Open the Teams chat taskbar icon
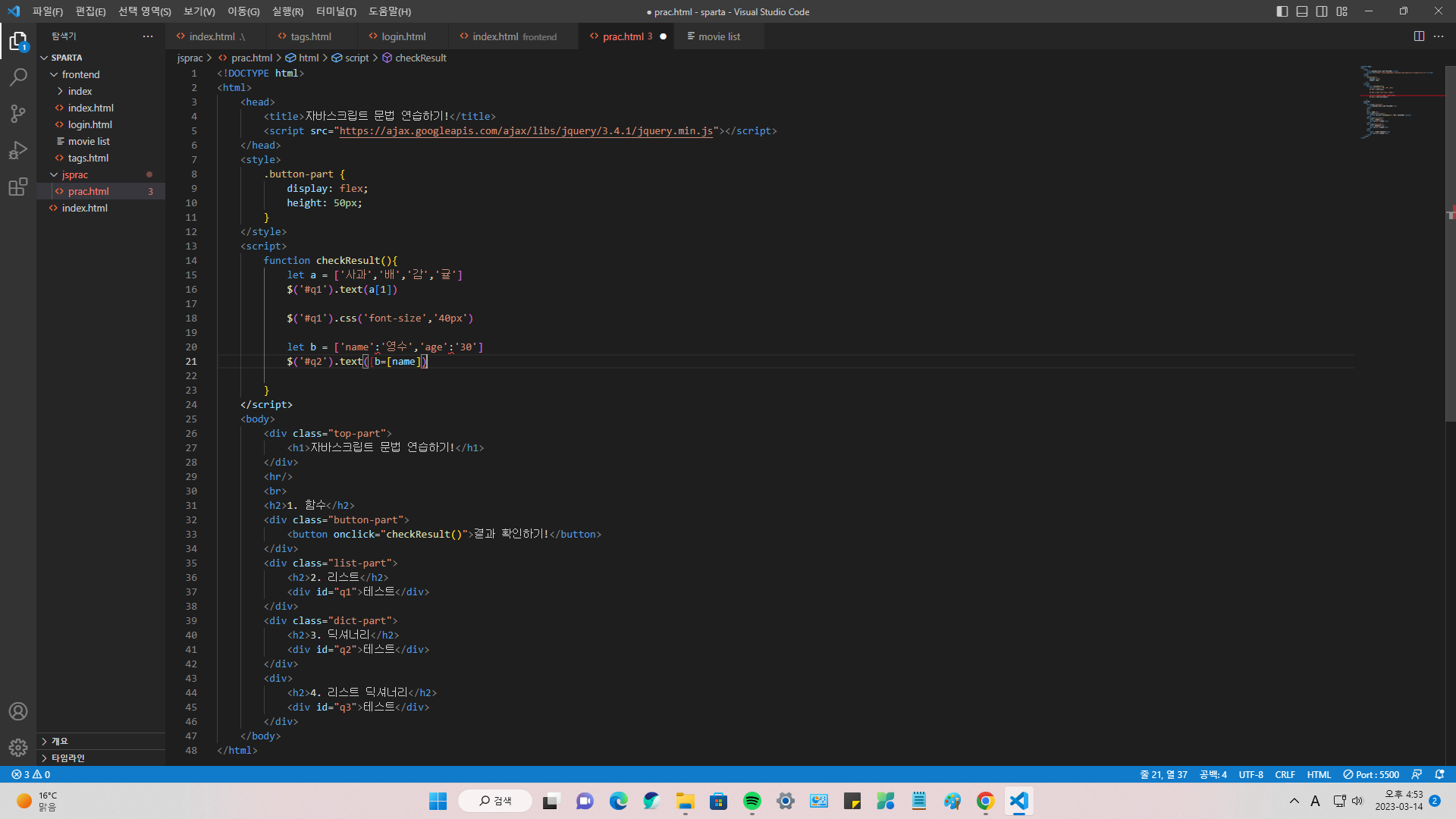Image resolution: width=1456 pixels, height=819 pixels. click(585, 801)
